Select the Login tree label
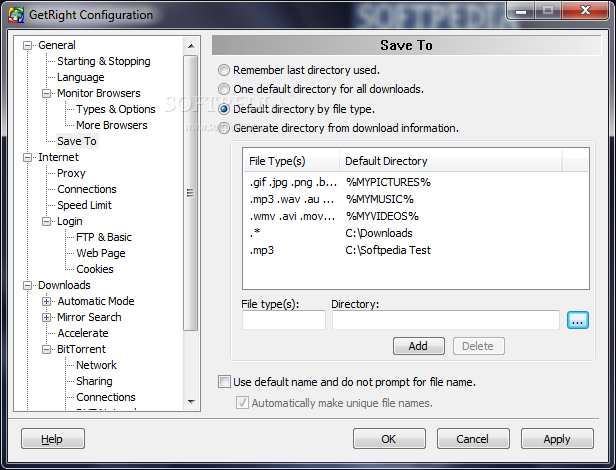The height and width of the screenshot is (470, 616). [70, 221]
